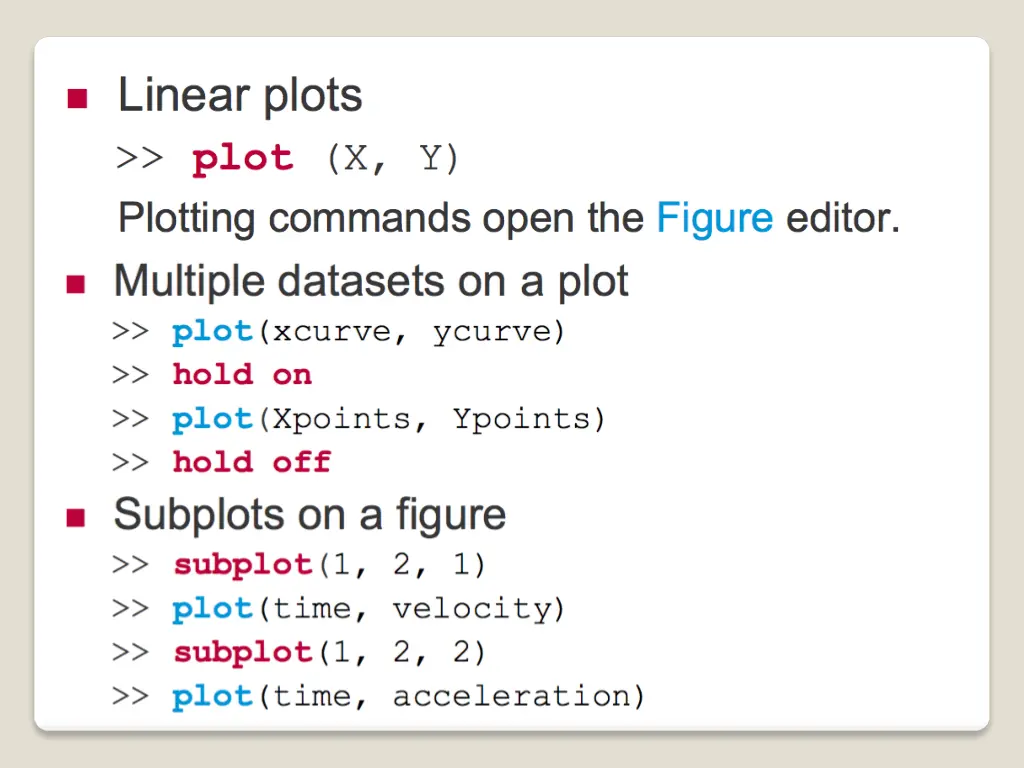Click the red bullet beside Subplots on a figure

pos(76,517)
